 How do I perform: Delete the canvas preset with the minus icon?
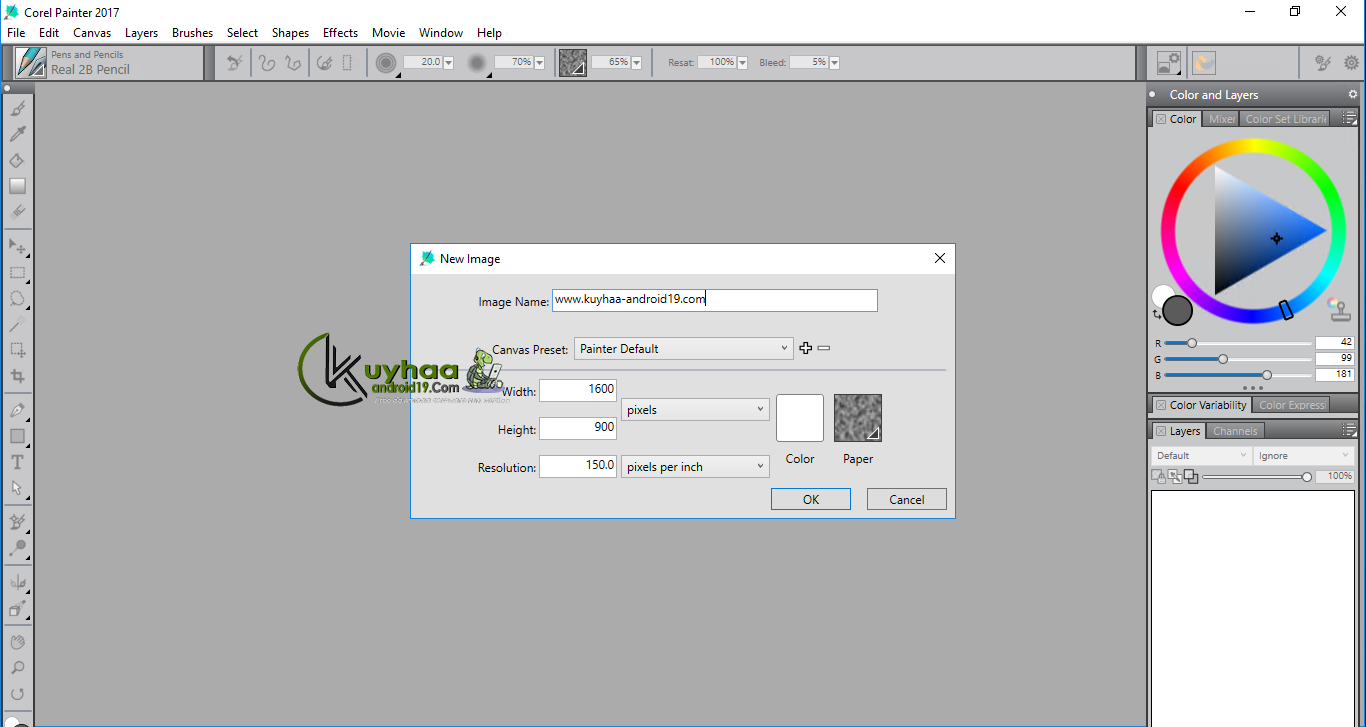[824, 348]
